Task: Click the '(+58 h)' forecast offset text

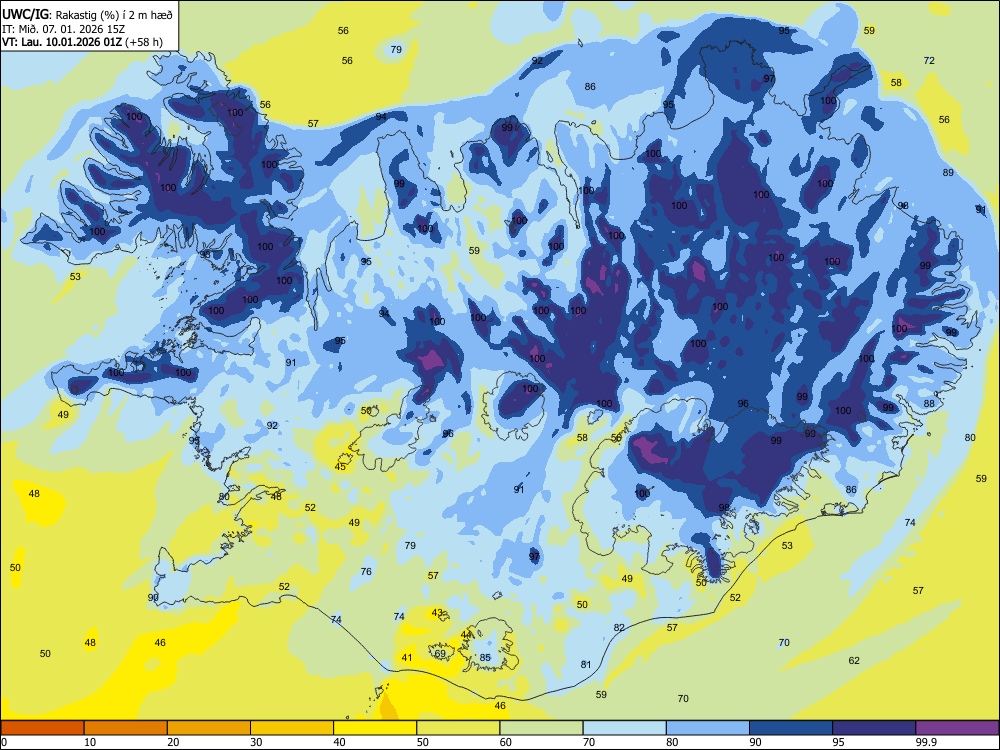Action: (x=144, y=42)
